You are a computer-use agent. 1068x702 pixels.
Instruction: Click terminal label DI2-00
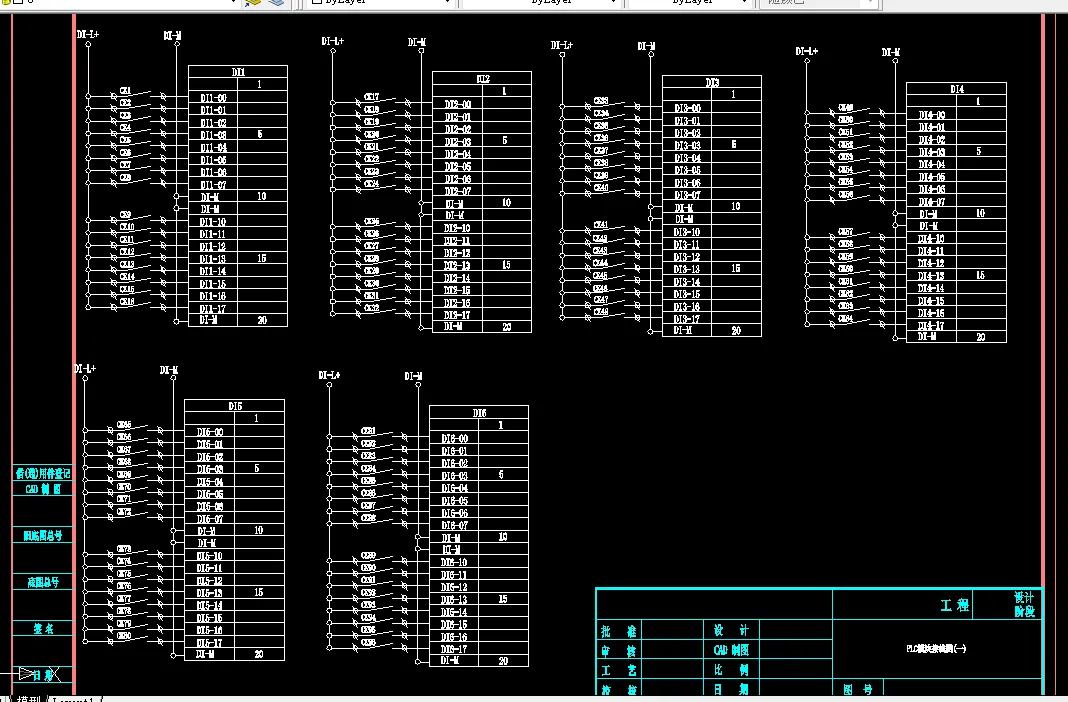point(458,104)
